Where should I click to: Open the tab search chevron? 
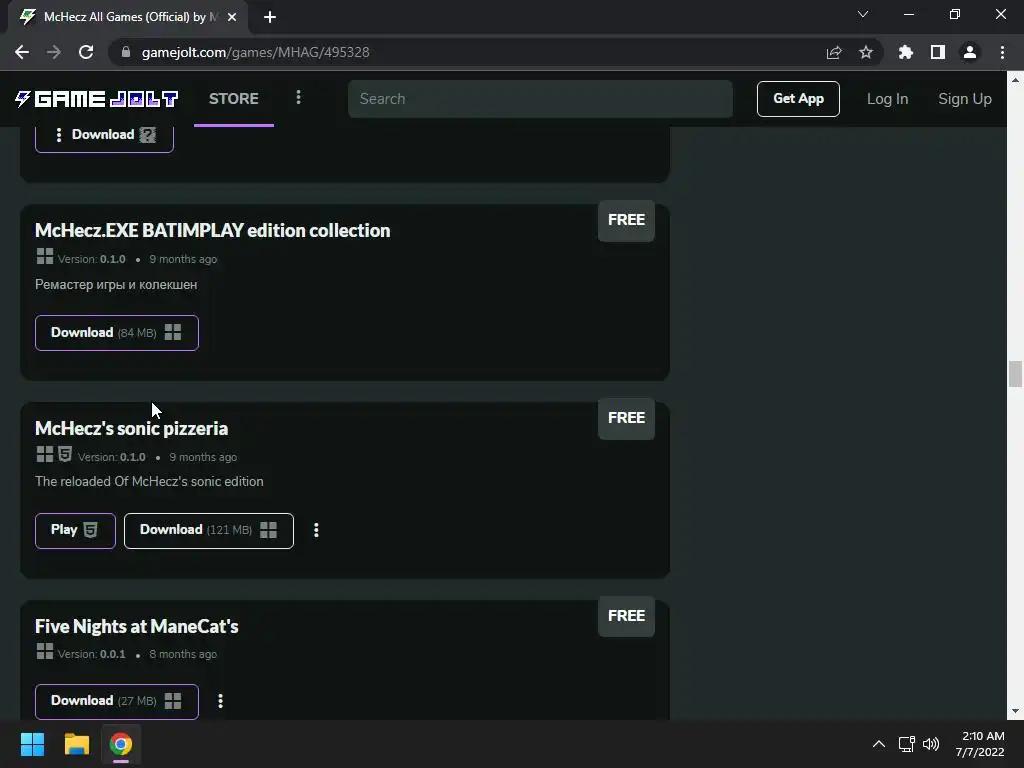[x=863, y=14]
